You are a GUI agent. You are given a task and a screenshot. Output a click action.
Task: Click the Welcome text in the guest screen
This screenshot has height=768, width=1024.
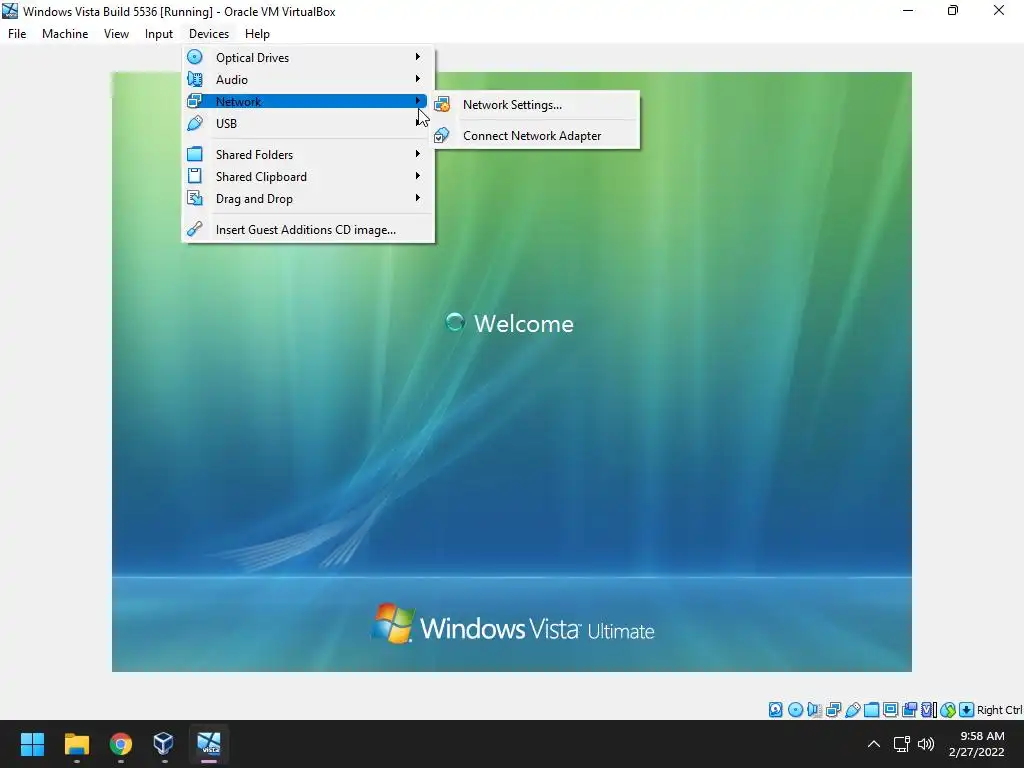(524, 324)
